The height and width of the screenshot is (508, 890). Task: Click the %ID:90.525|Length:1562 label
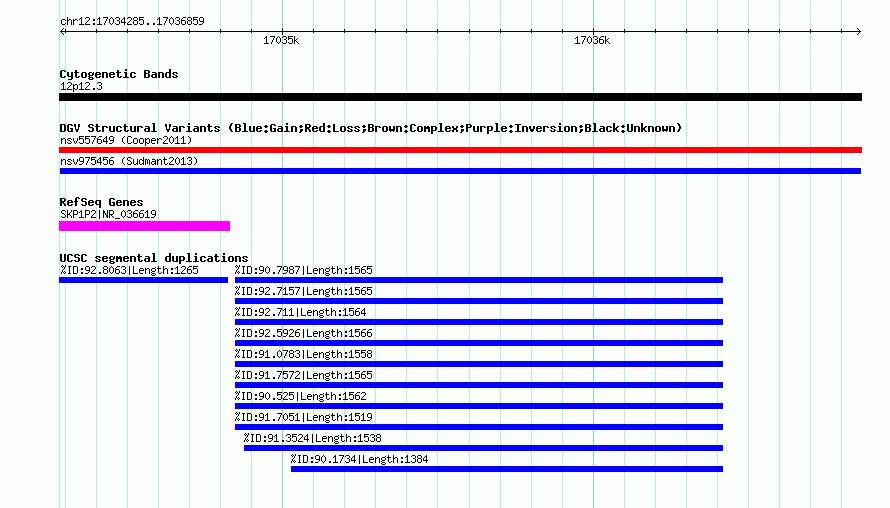pos(300,396)
